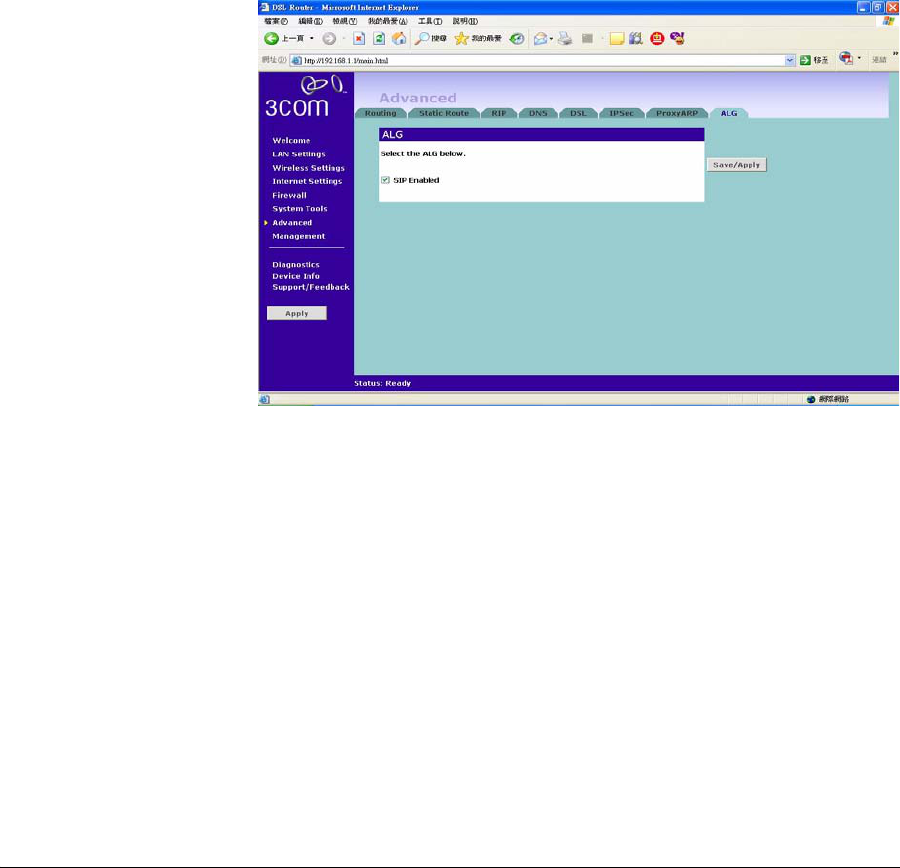Click the page icon in address bar
This screenshot has width=900, height=868.
(x=297, y=60)
